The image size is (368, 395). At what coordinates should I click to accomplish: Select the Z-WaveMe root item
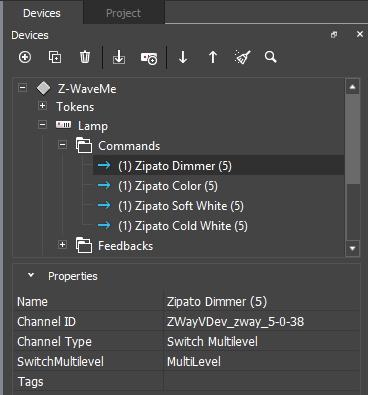pos(87,89)
